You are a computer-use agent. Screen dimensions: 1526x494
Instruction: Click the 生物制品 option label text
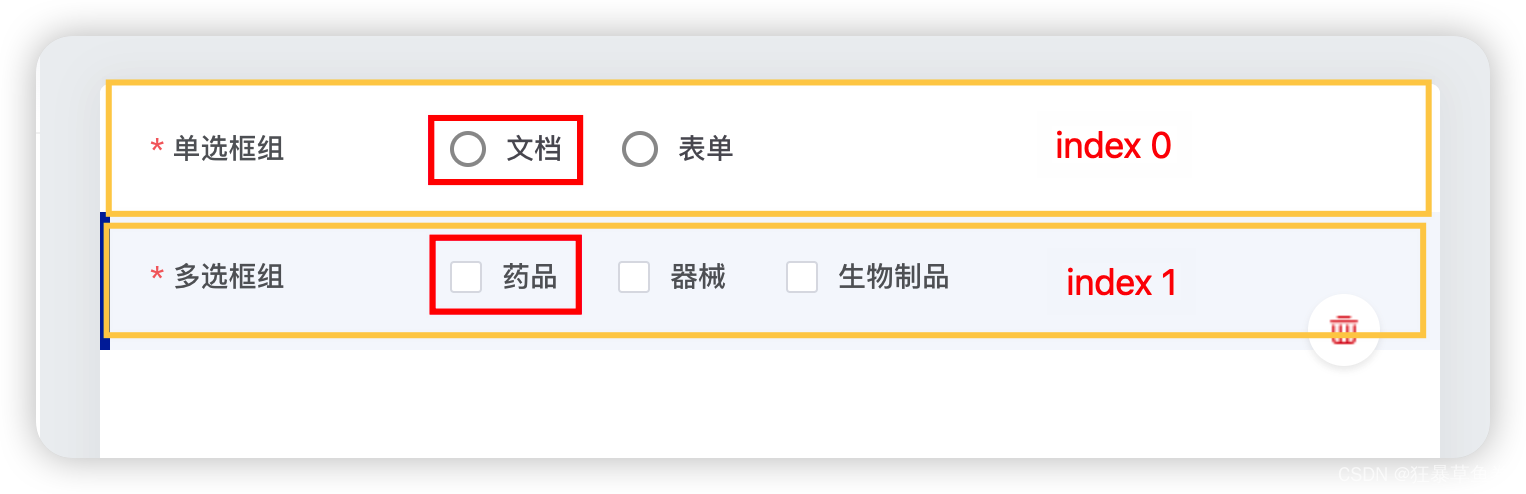click(893, 277)
